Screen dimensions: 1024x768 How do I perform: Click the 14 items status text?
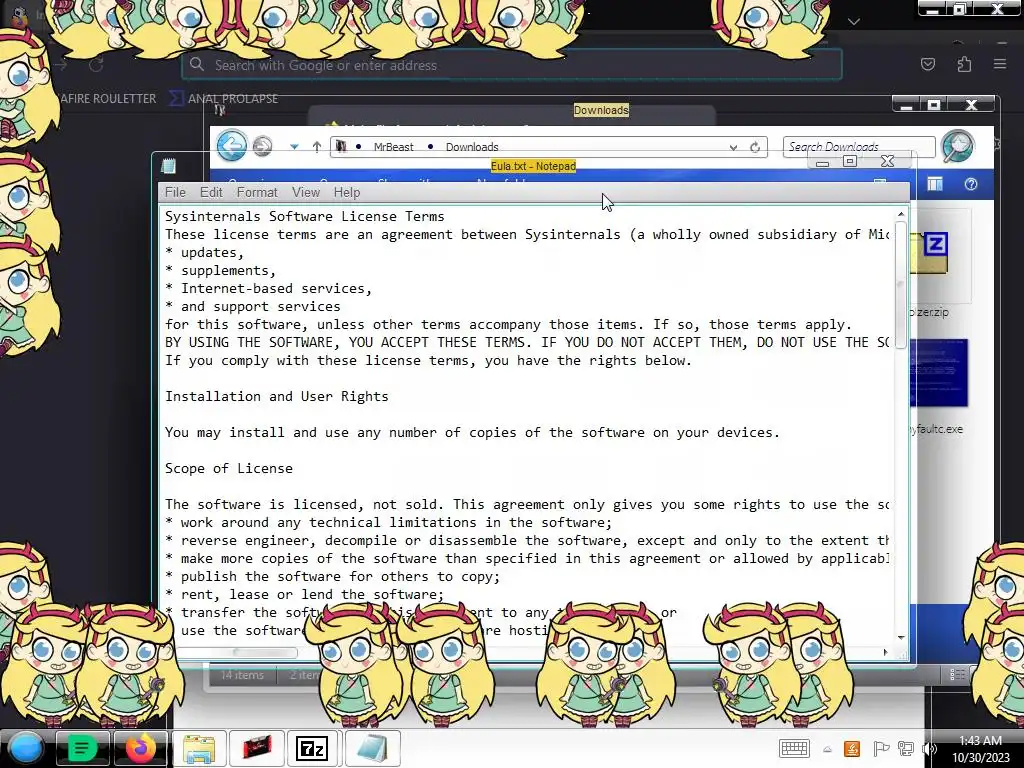pyautogui.click(x=242, y=675)
